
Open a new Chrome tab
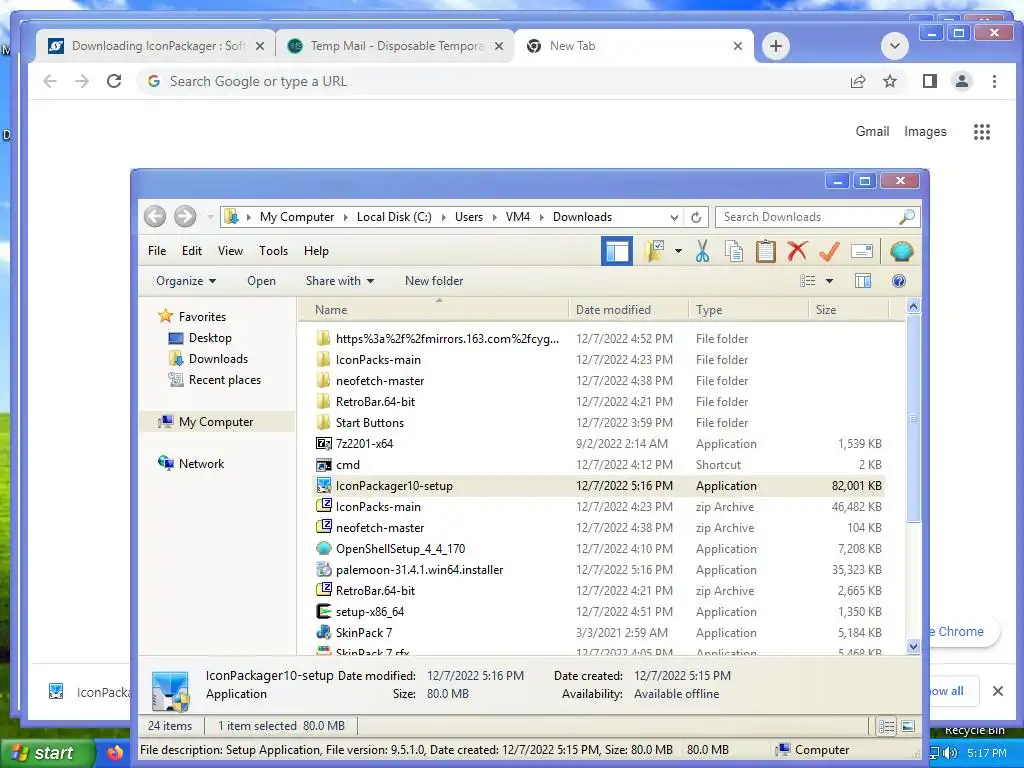click(x=776, y=46)
